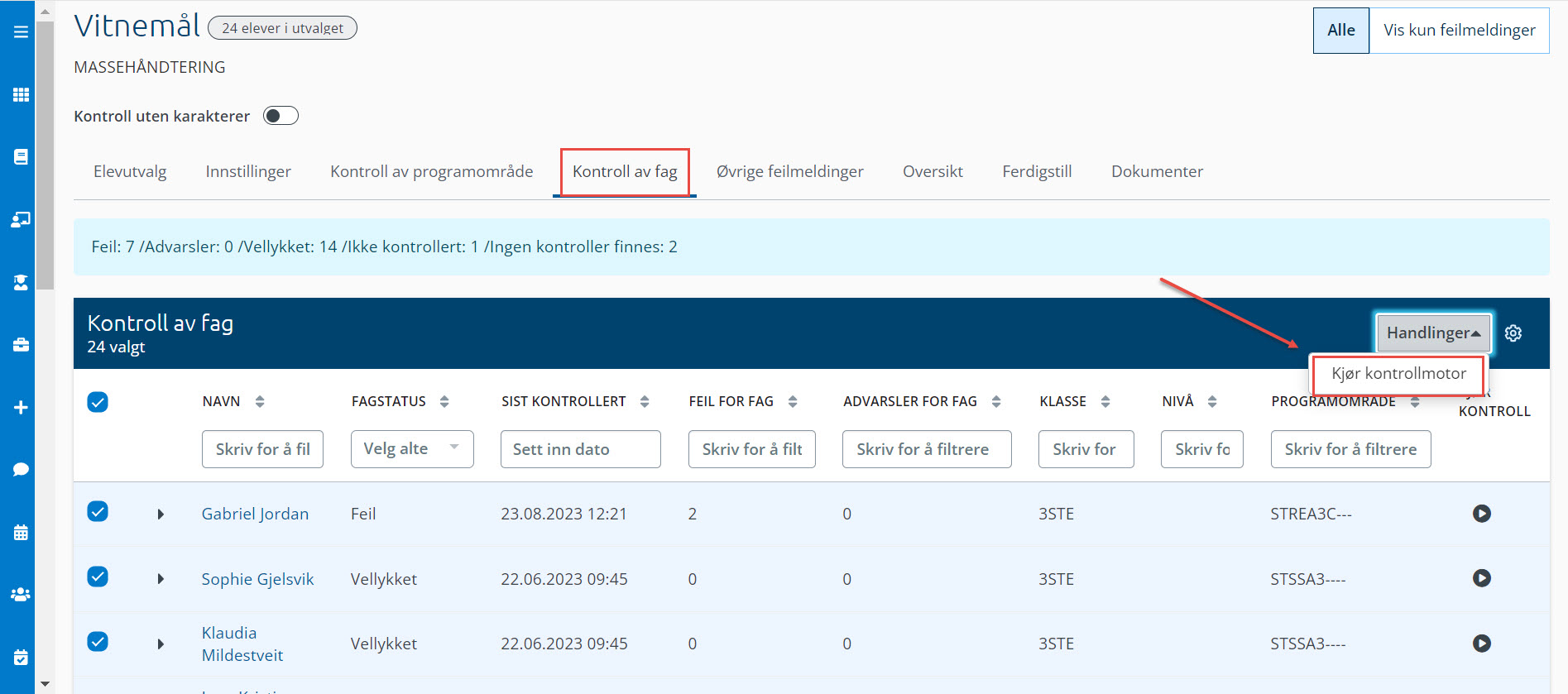Sort by ADVARSLER FOR FAG column

[x=996, y=401]
